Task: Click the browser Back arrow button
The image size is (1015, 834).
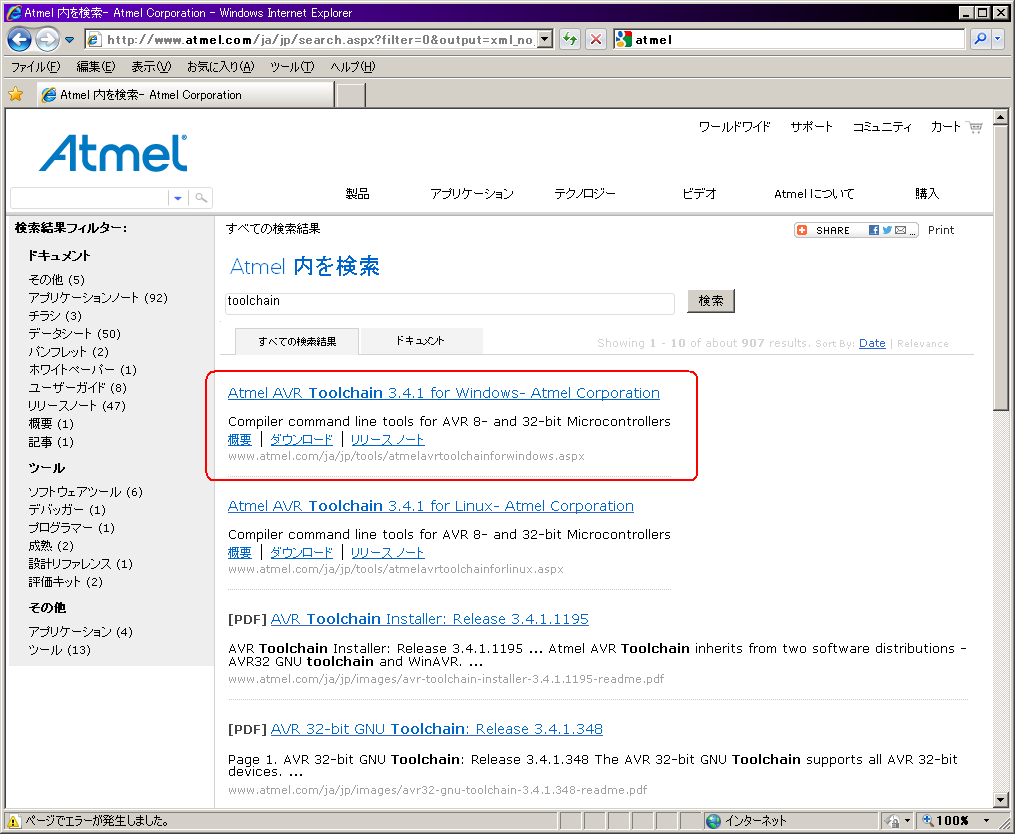Action: [x=19, y=39]
